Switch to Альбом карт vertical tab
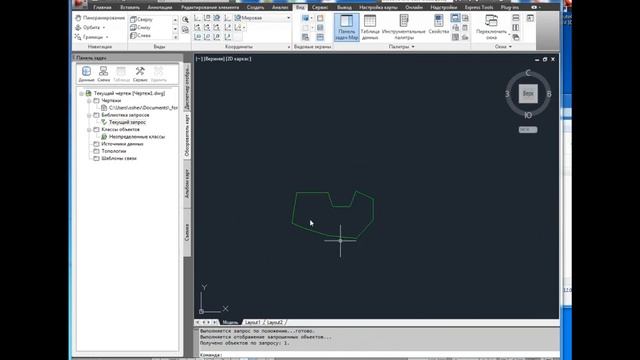 pyautogui.click(x=187, y=184)
